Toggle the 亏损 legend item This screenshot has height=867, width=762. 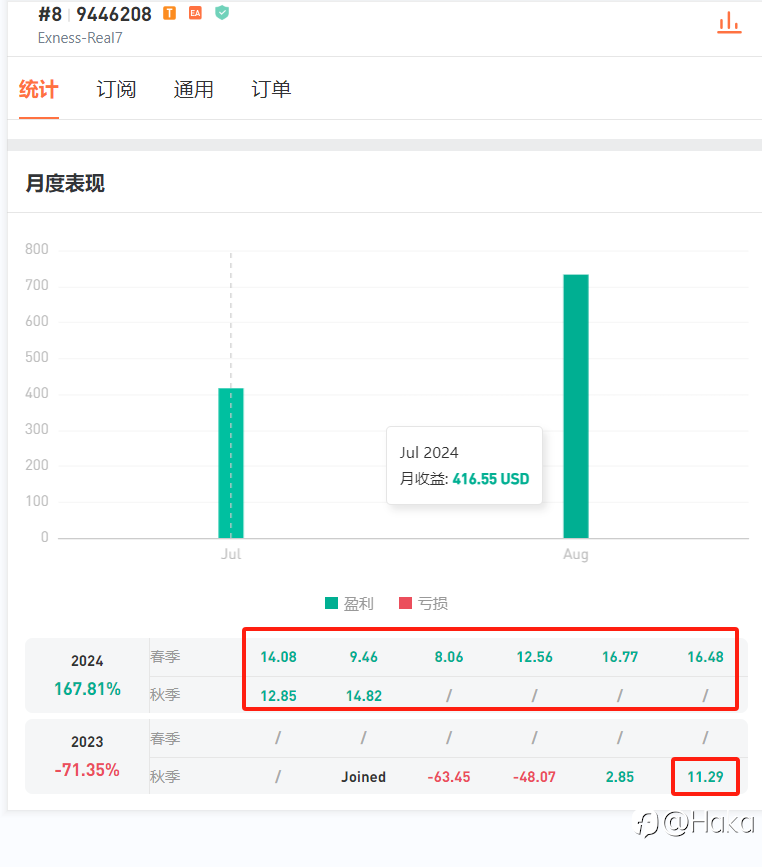pos(424,603)
